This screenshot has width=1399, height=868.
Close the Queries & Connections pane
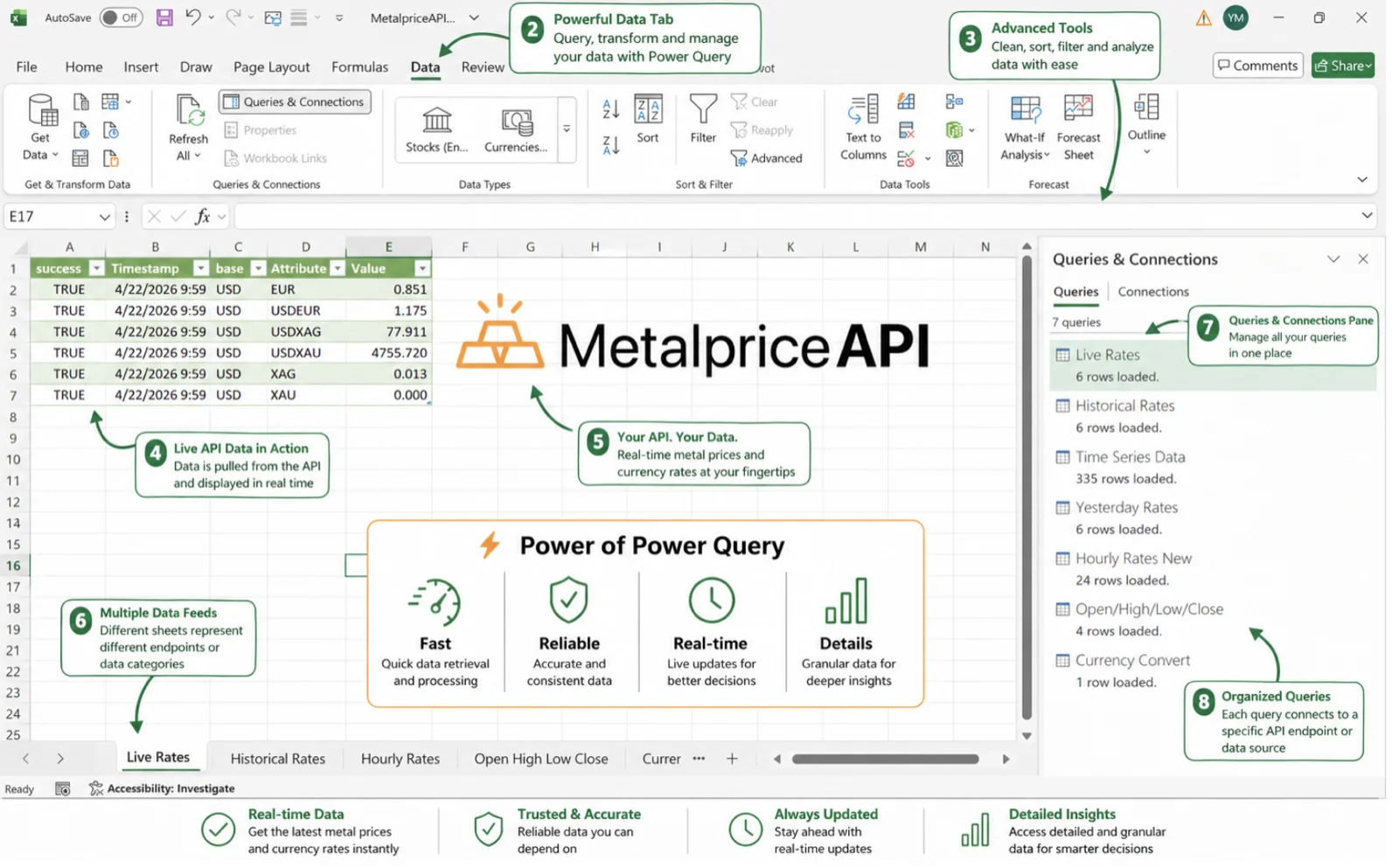1363,259
